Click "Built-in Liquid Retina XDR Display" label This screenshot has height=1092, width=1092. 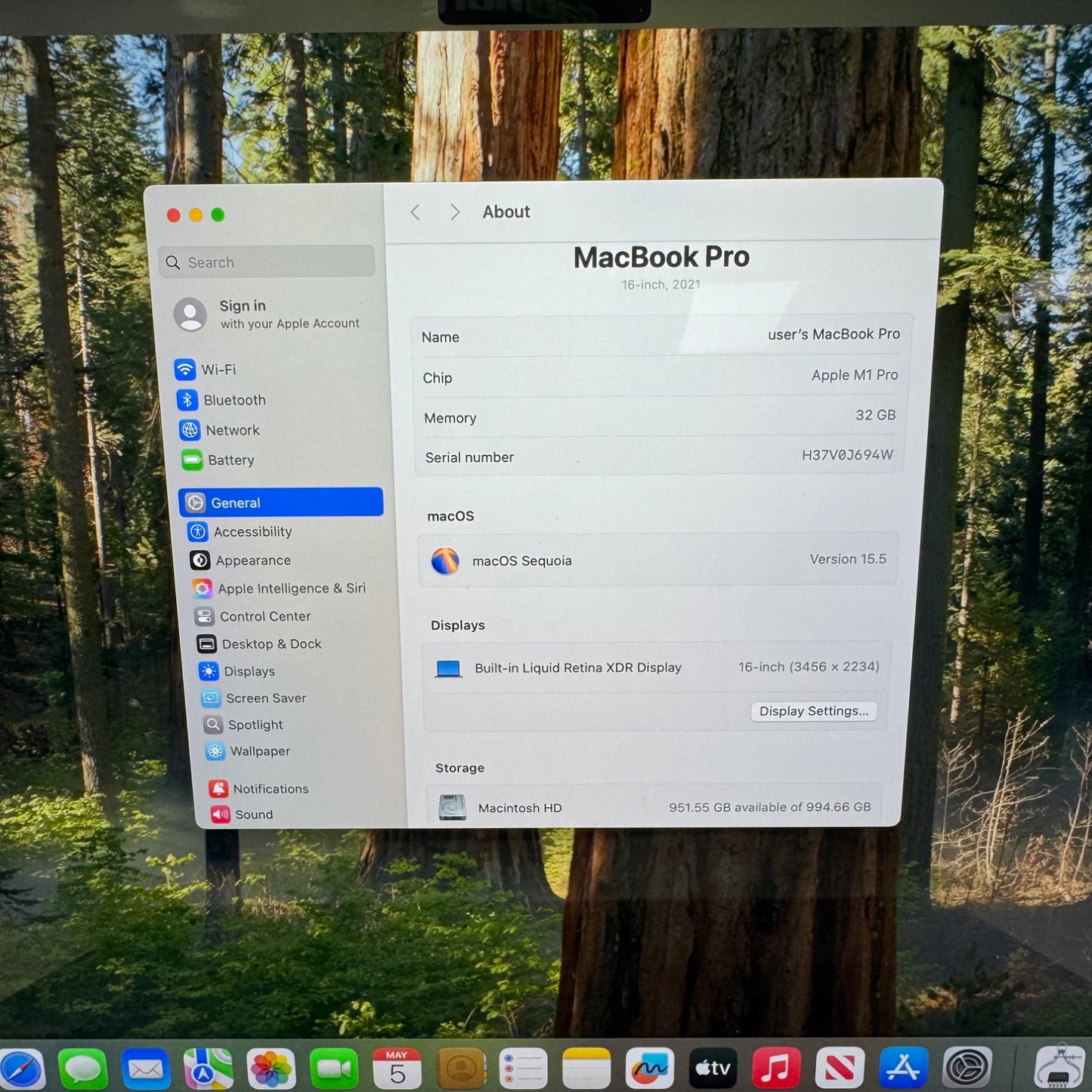point(578,668)
